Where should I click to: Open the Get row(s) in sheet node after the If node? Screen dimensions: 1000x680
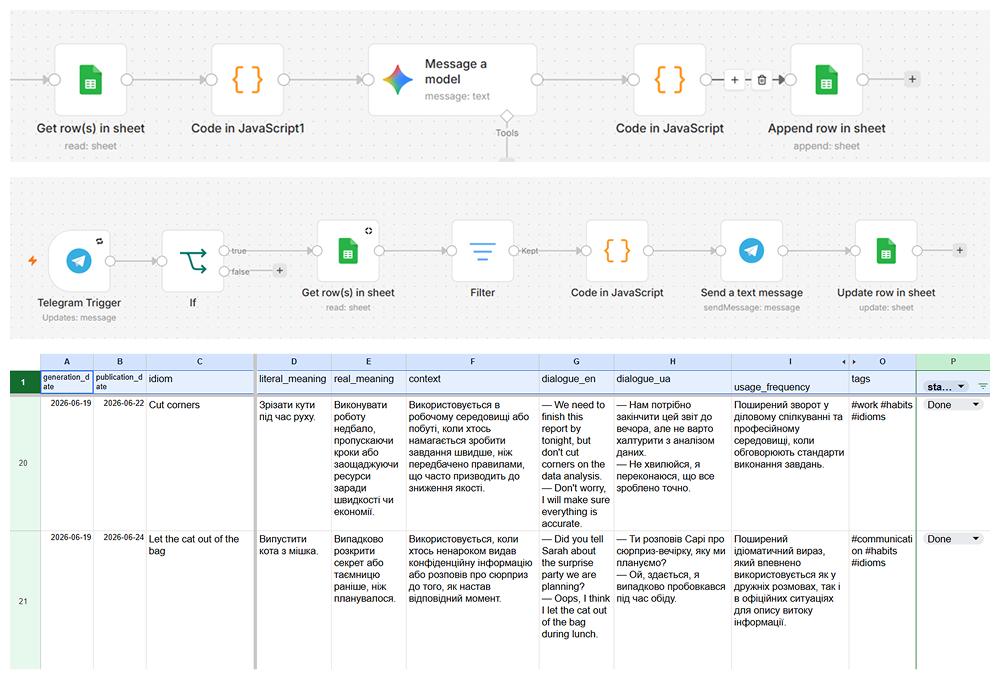[348, 251]
